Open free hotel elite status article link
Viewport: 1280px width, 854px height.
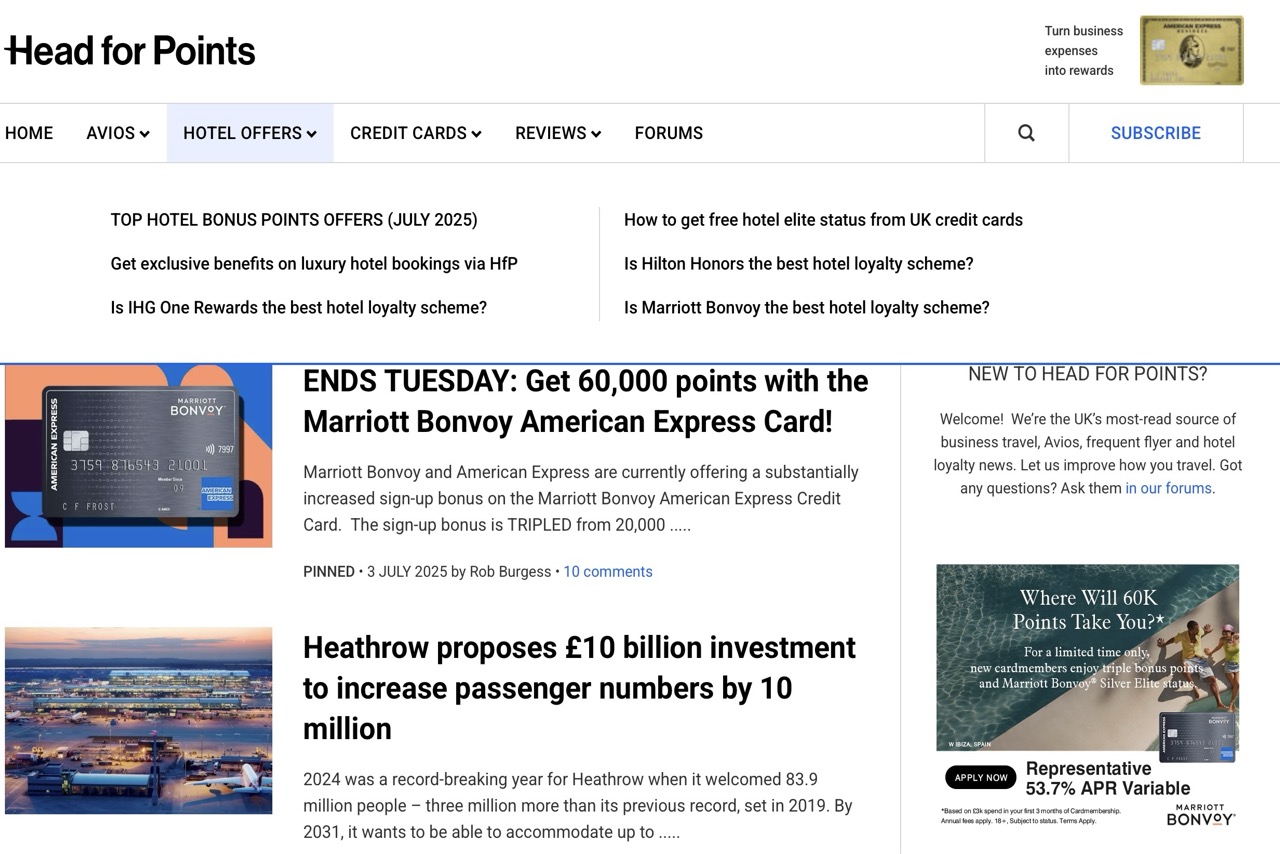pyautogui.click(x=823, y=220)
